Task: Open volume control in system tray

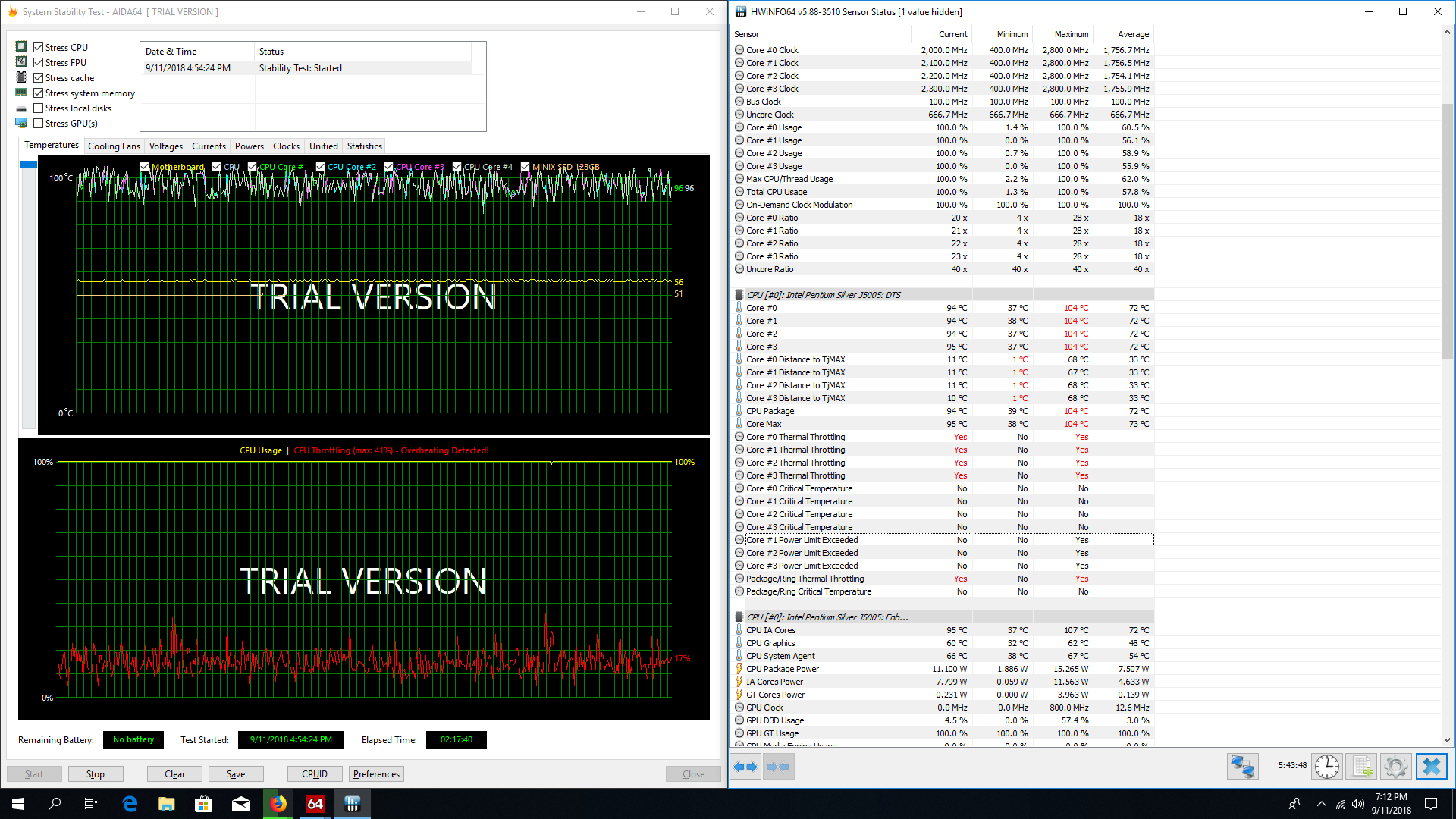Action: click(1358, 804)
